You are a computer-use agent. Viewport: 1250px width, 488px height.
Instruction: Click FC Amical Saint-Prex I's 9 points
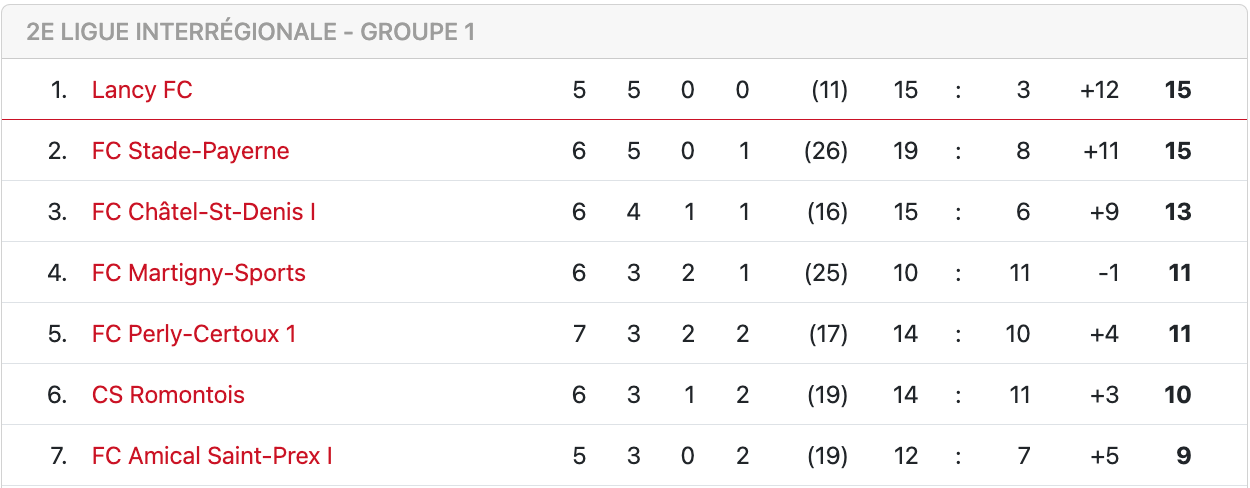coord(1184,456)
